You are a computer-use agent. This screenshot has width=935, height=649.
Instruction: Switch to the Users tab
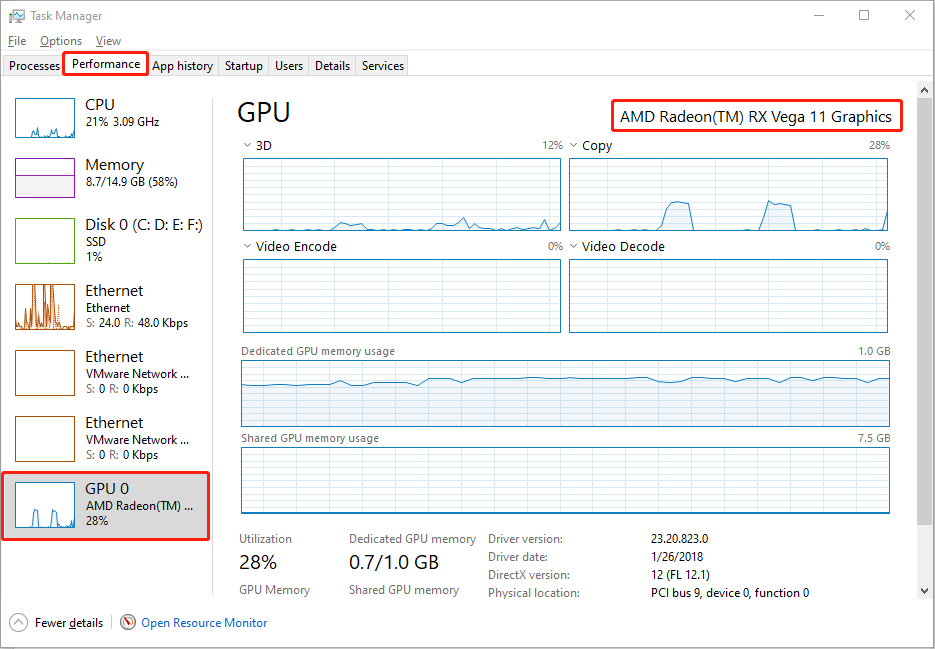click(x=289, y=66)
